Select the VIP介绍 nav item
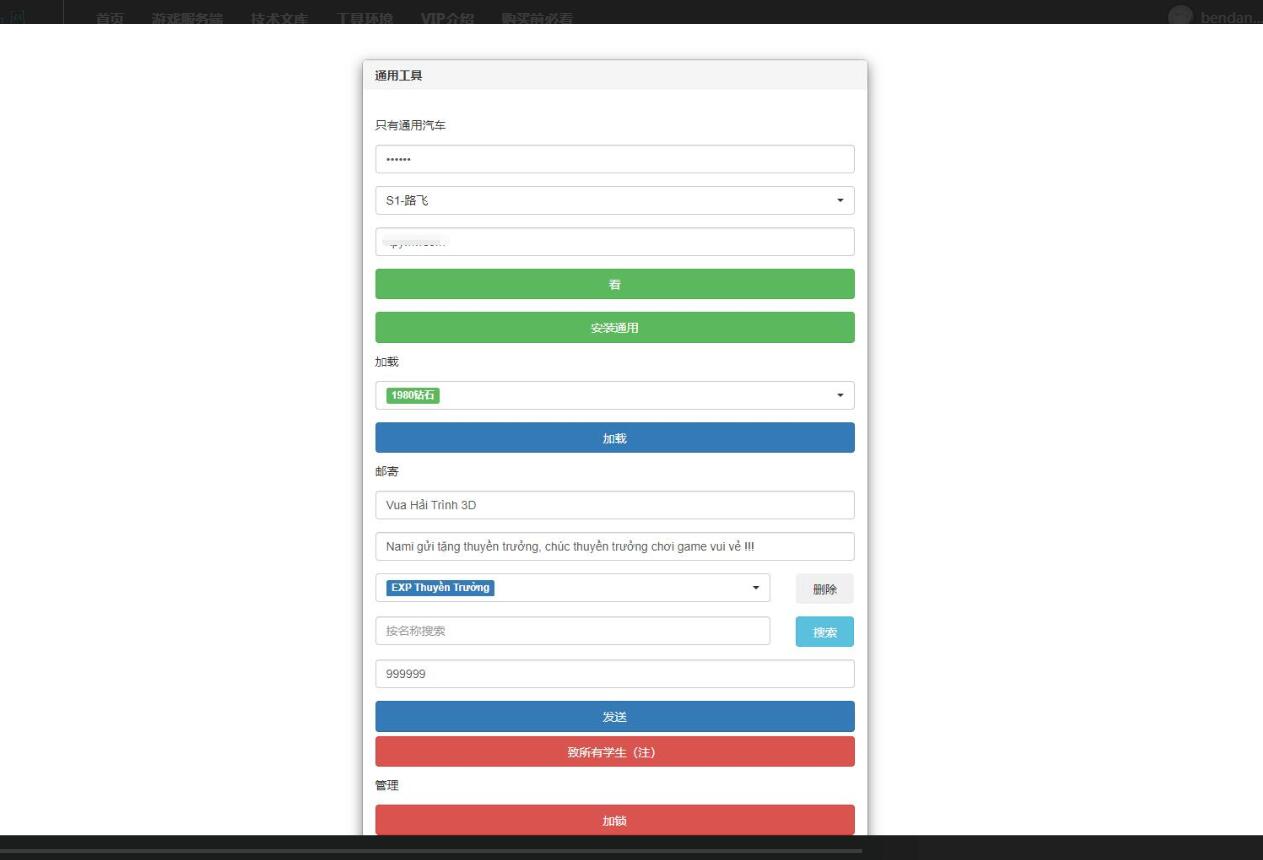 point(447,18)
